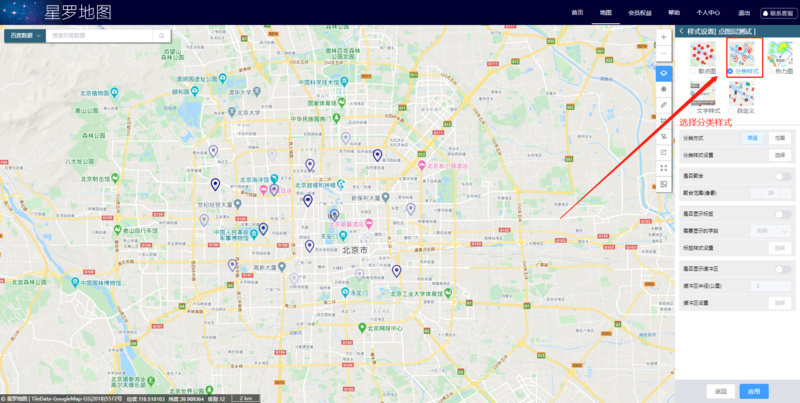Image resolution: width=800 pixels, height=403 pixels.
Task: Click the 新保利大厦 POI icon
Action: click(x=386, y=197)
